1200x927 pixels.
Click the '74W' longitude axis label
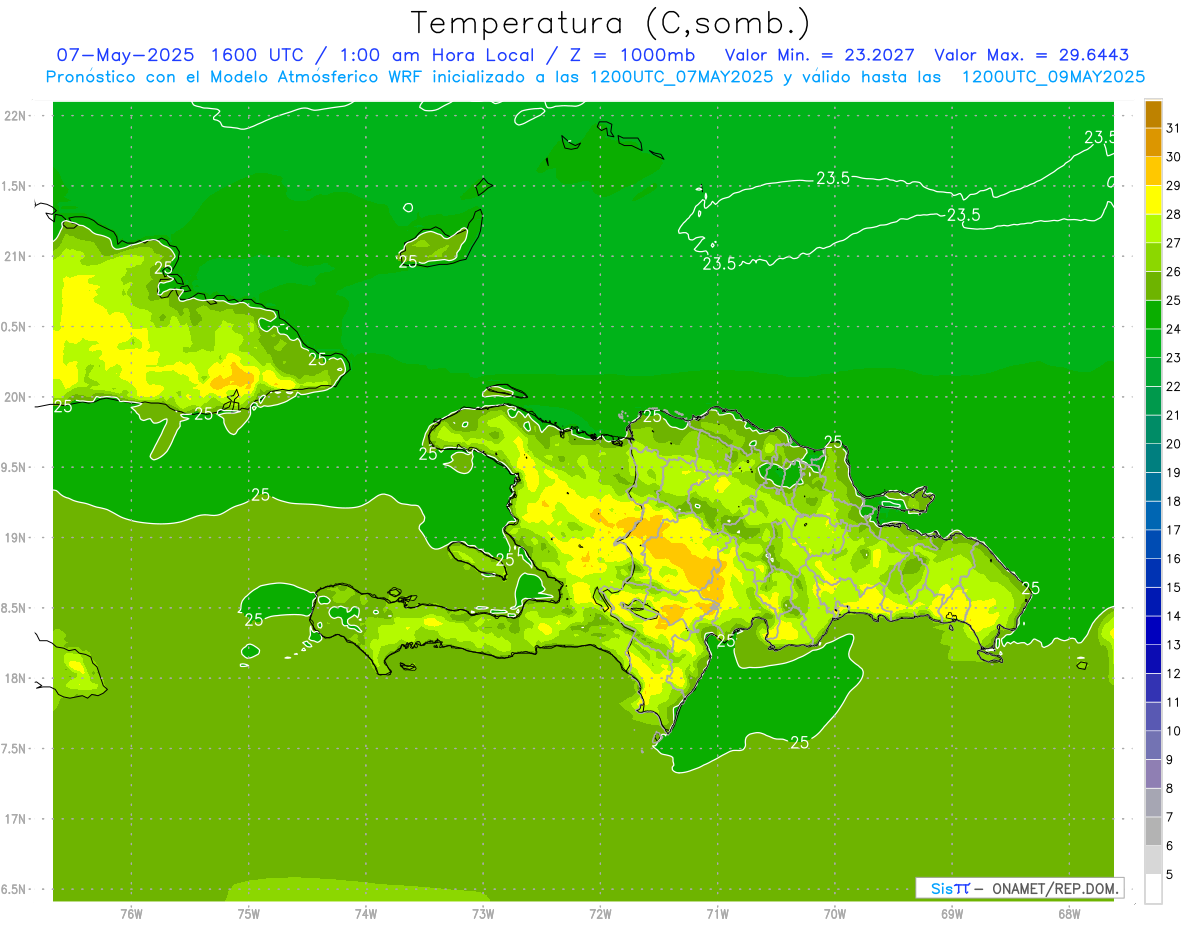(365, 913)
